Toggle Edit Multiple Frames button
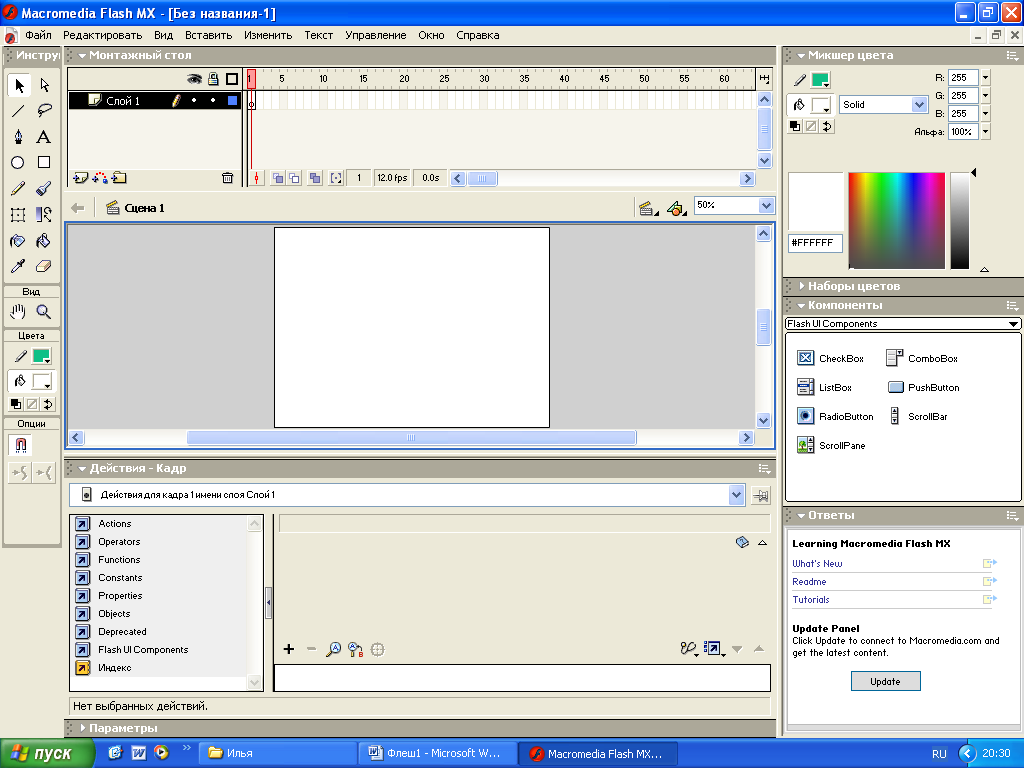The image size is (1024, 768). coord(315,178)
